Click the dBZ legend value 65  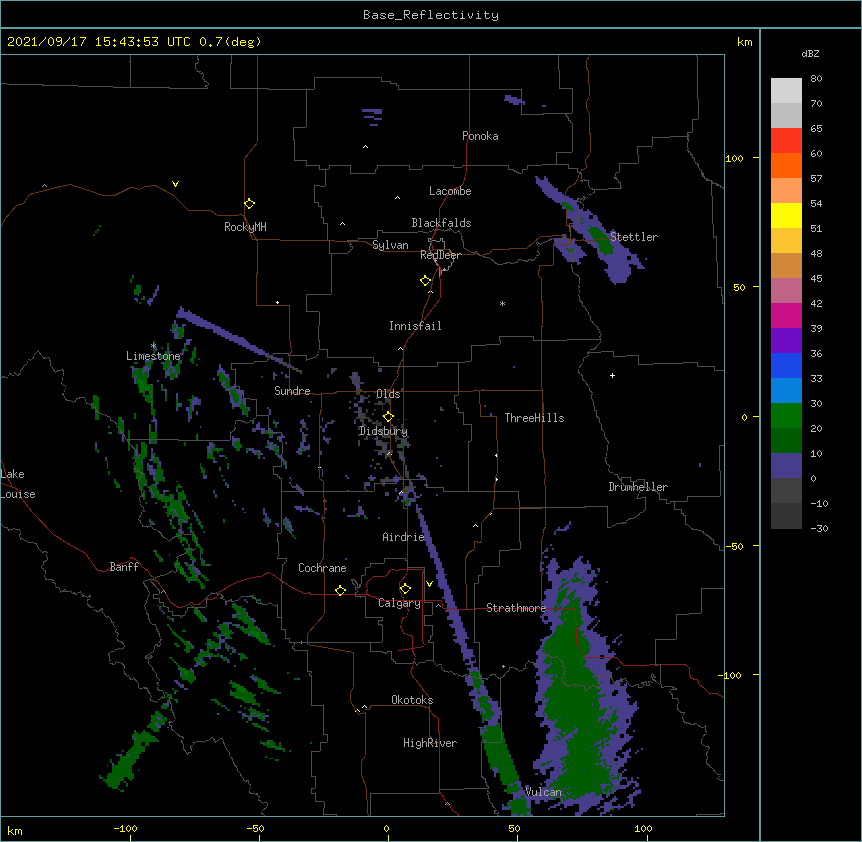pos(816,128)
